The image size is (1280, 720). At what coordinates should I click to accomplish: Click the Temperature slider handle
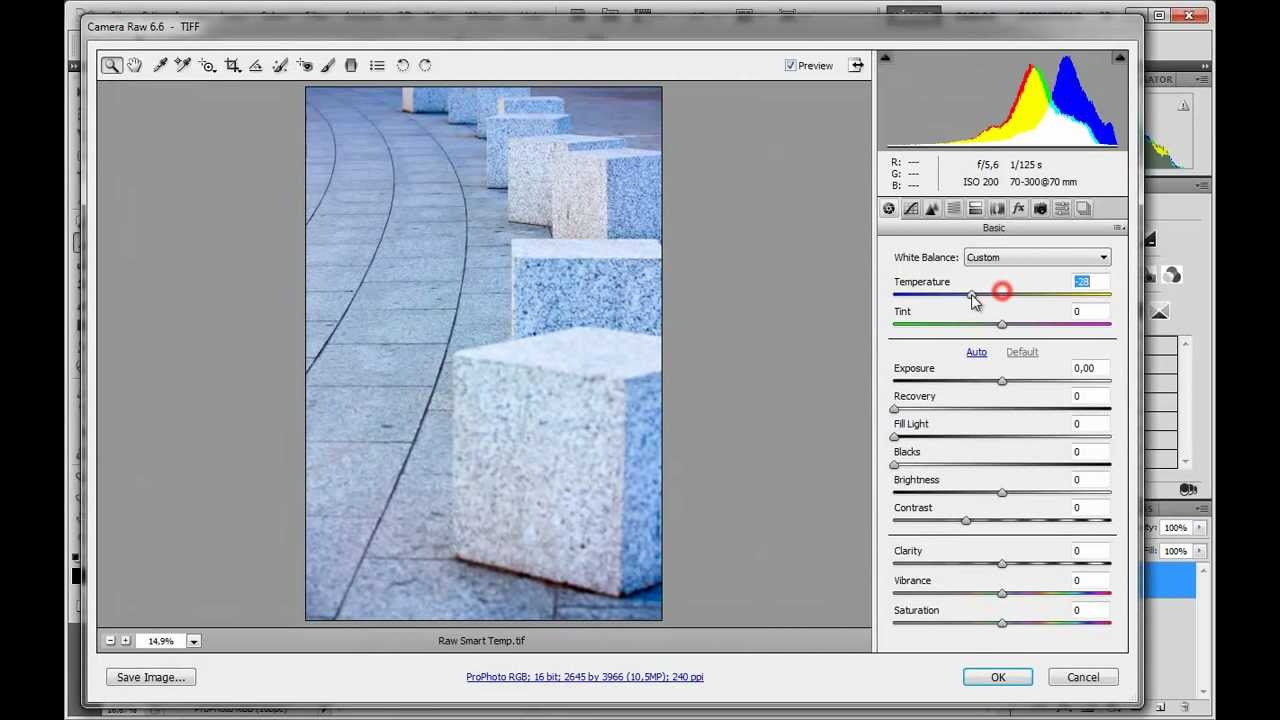point(972,296)
